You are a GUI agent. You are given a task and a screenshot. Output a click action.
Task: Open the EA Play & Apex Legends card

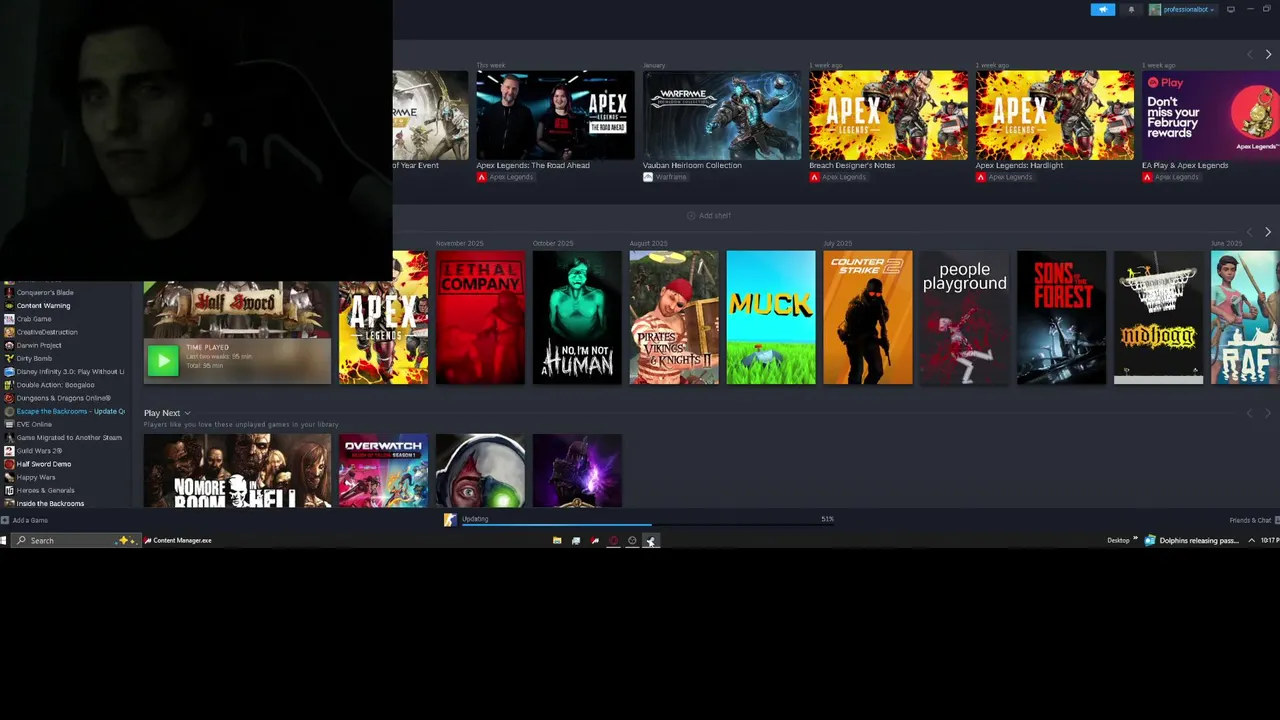coord(1211,115)
